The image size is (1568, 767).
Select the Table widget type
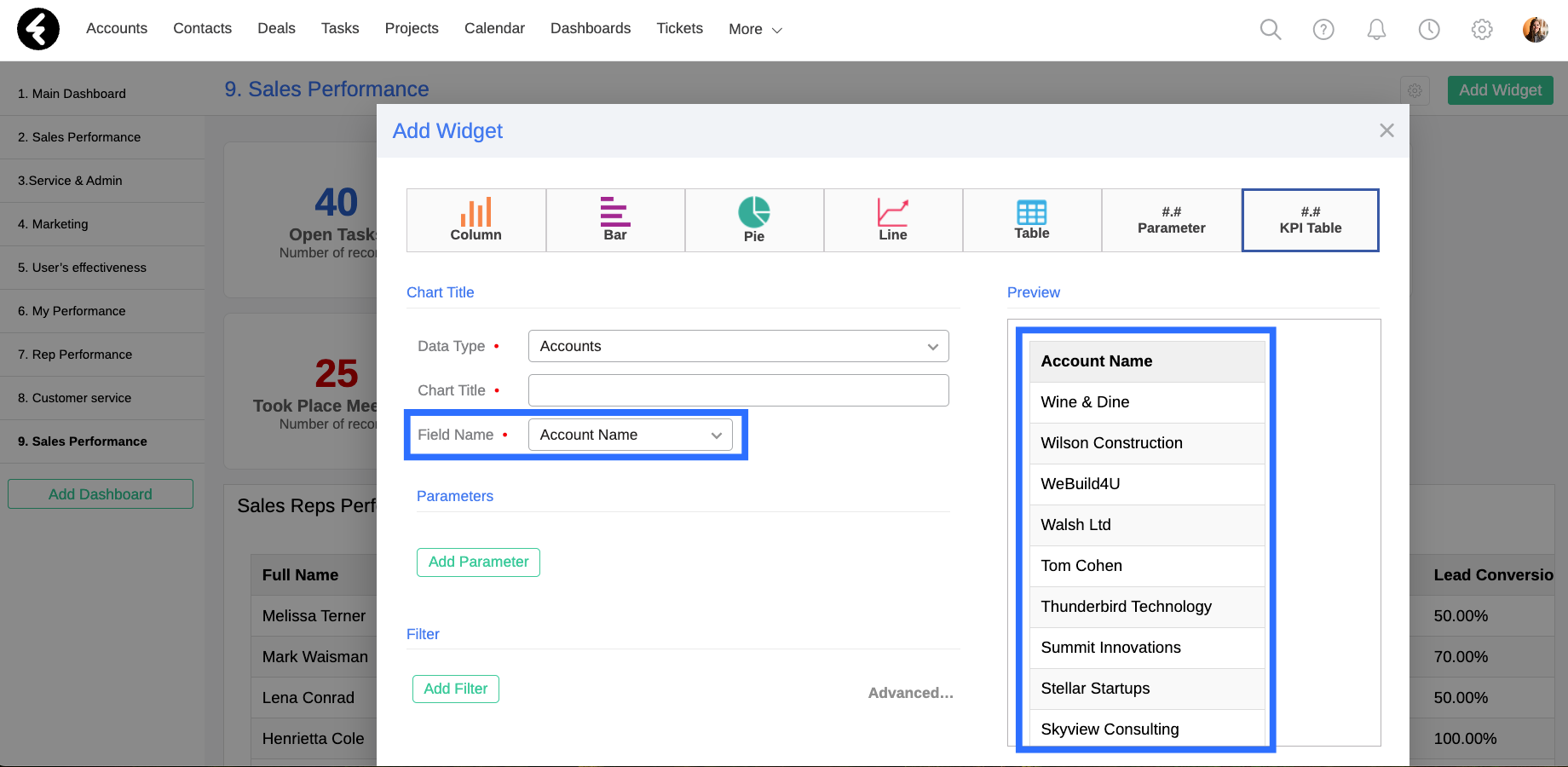click(x=1032, y=220)
